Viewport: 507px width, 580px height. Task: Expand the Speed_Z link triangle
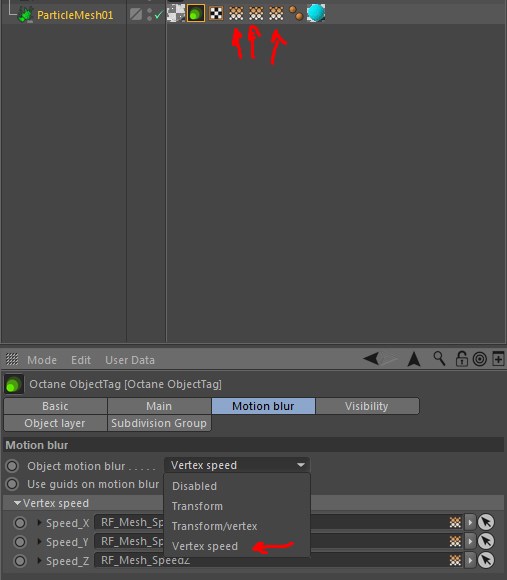point(39,560)
